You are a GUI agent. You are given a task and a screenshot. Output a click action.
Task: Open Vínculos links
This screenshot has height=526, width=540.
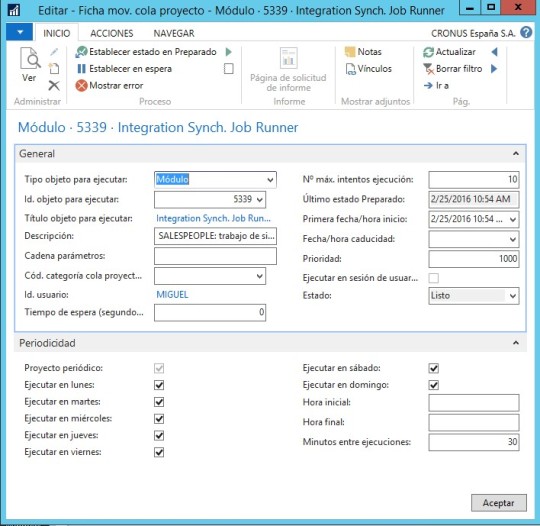tap(368, 69)
